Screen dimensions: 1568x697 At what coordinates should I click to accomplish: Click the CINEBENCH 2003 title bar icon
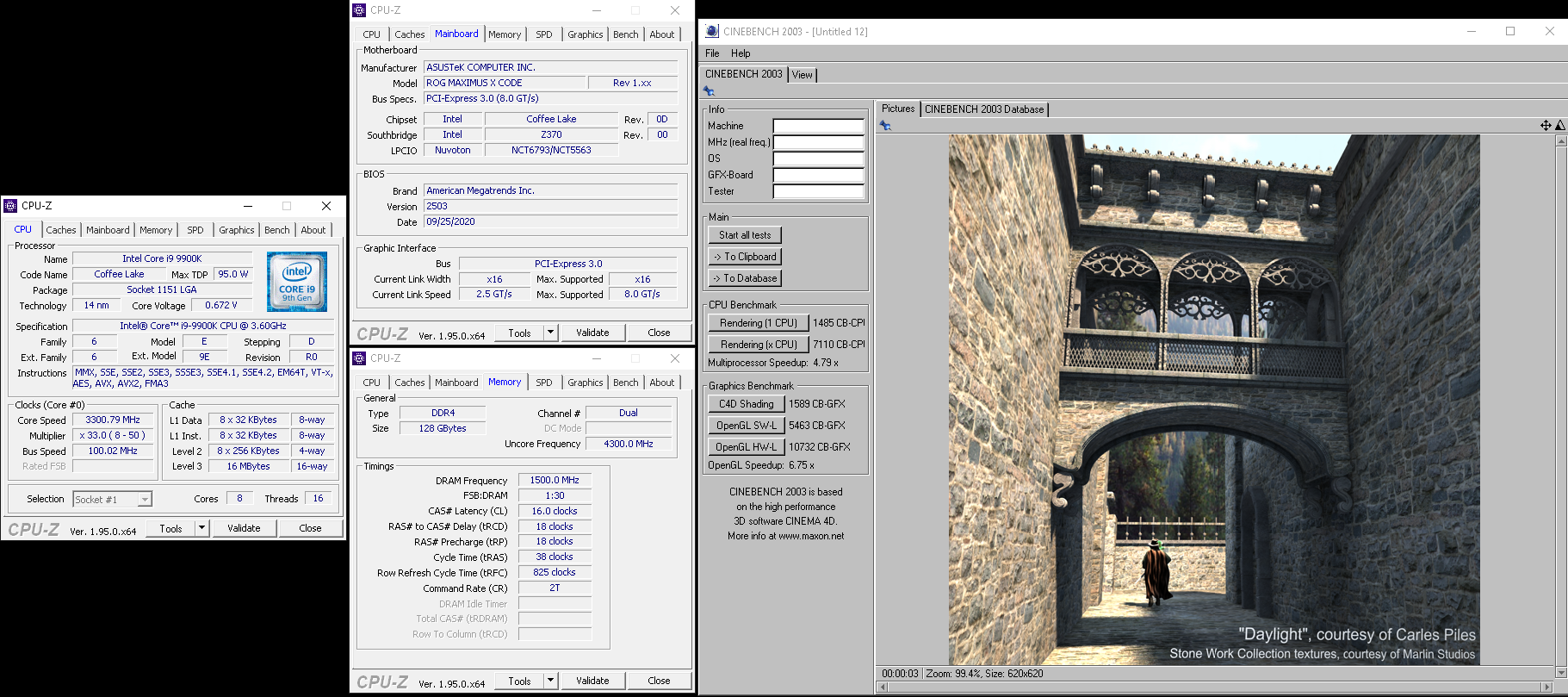[712, 31]
